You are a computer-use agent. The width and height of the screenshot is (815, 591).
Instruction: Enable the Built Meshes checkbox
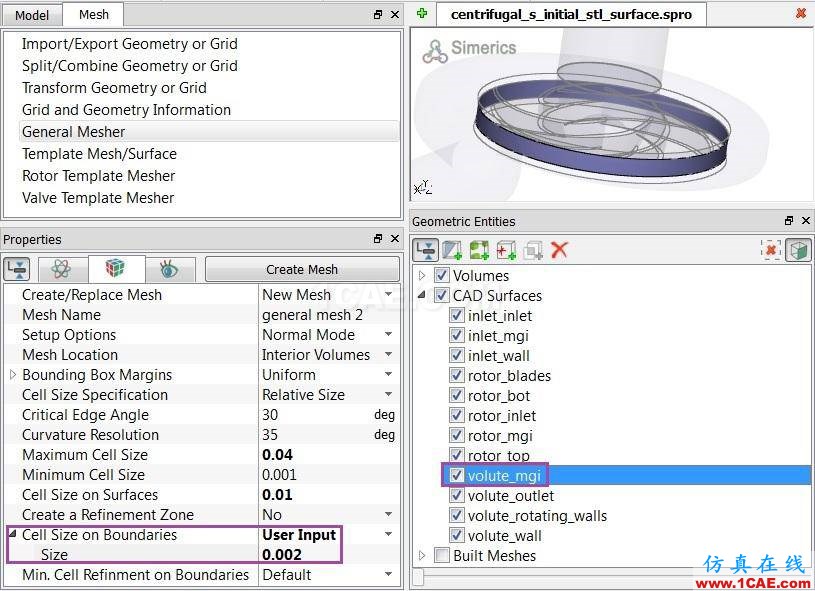tap(442, 555)
